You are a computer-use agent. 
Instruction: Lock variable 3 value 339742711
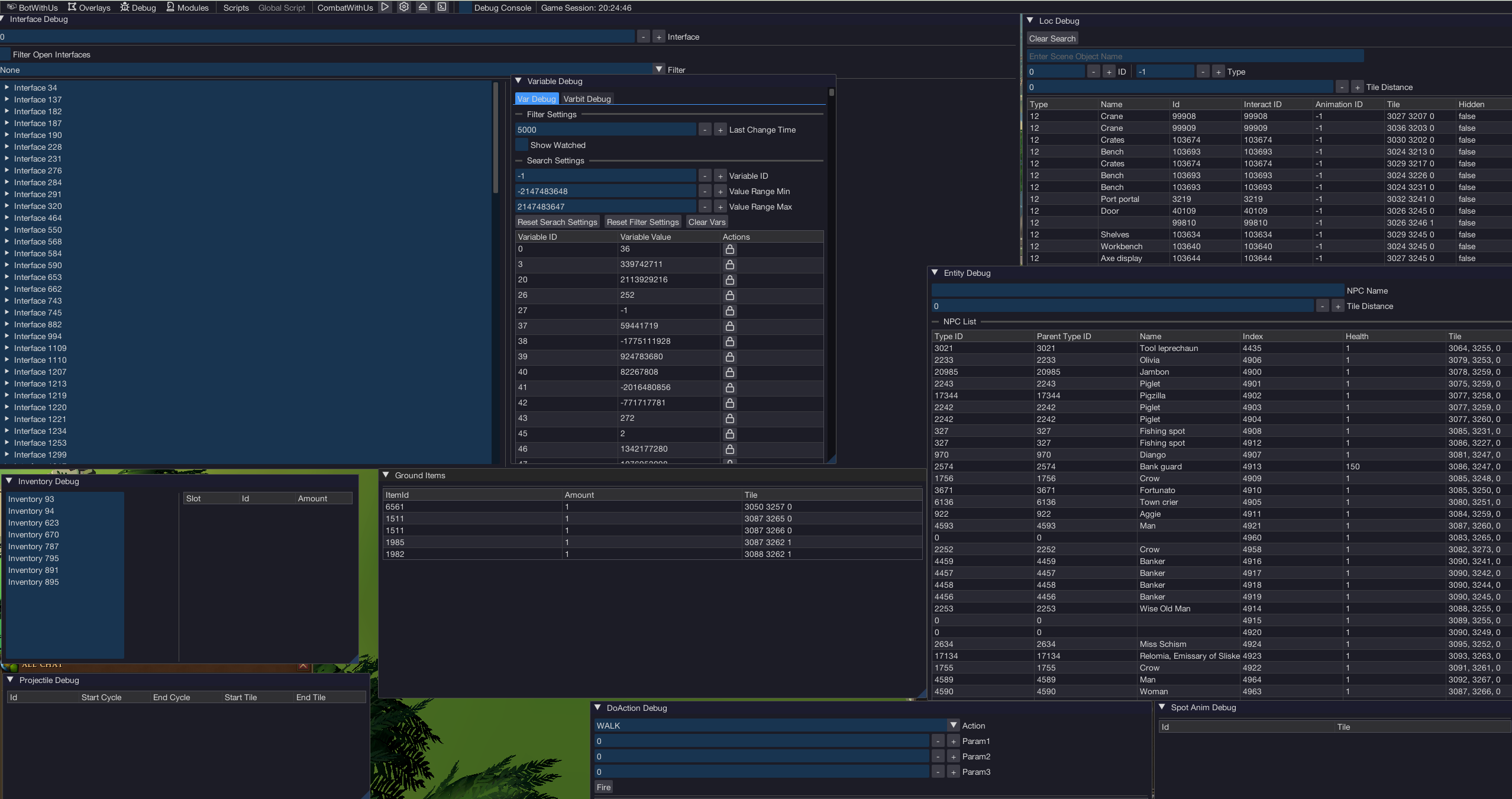[x=730, y=265]
